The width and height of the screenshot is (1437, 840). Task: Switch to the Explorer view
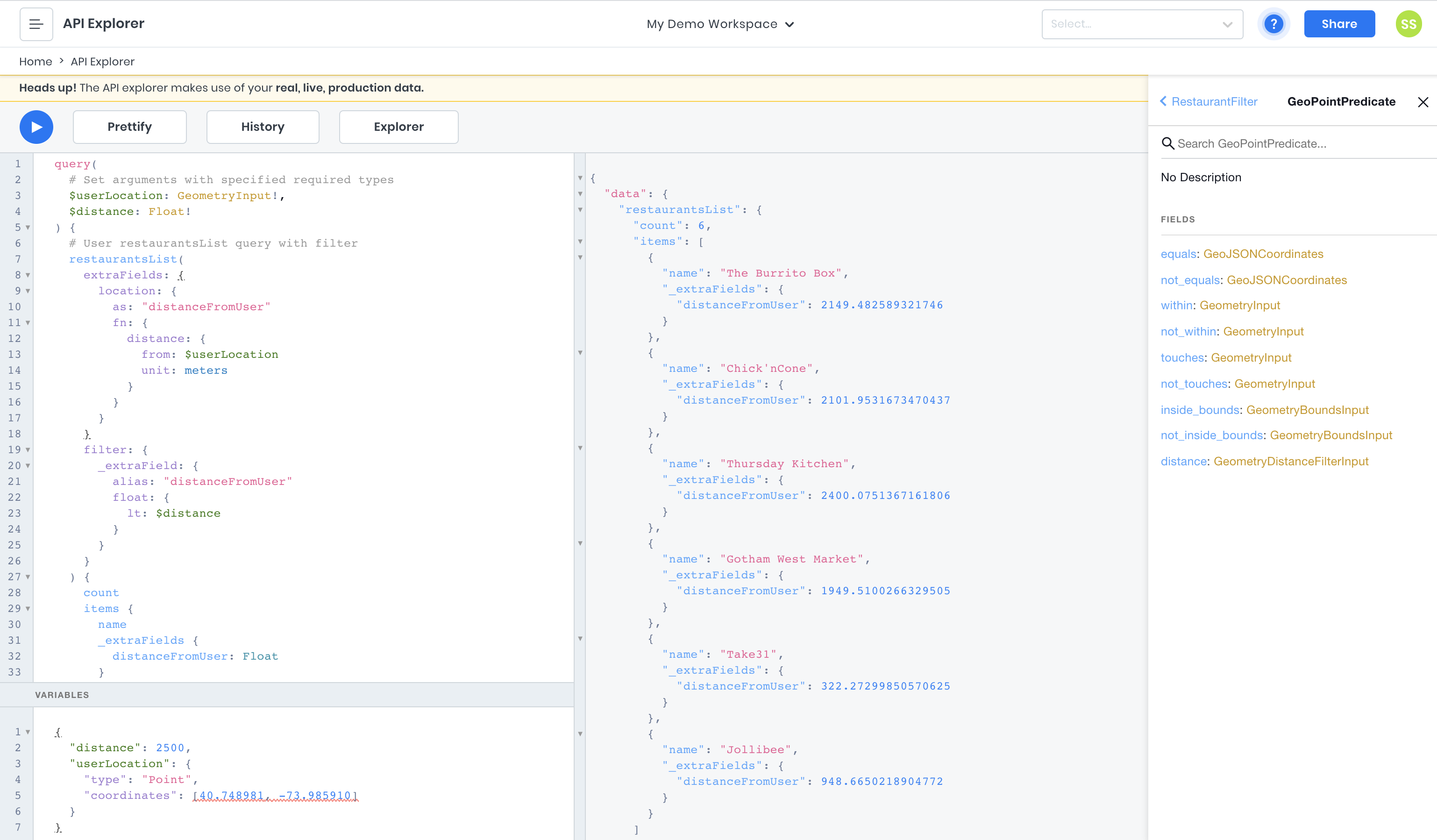pos(398,127)
